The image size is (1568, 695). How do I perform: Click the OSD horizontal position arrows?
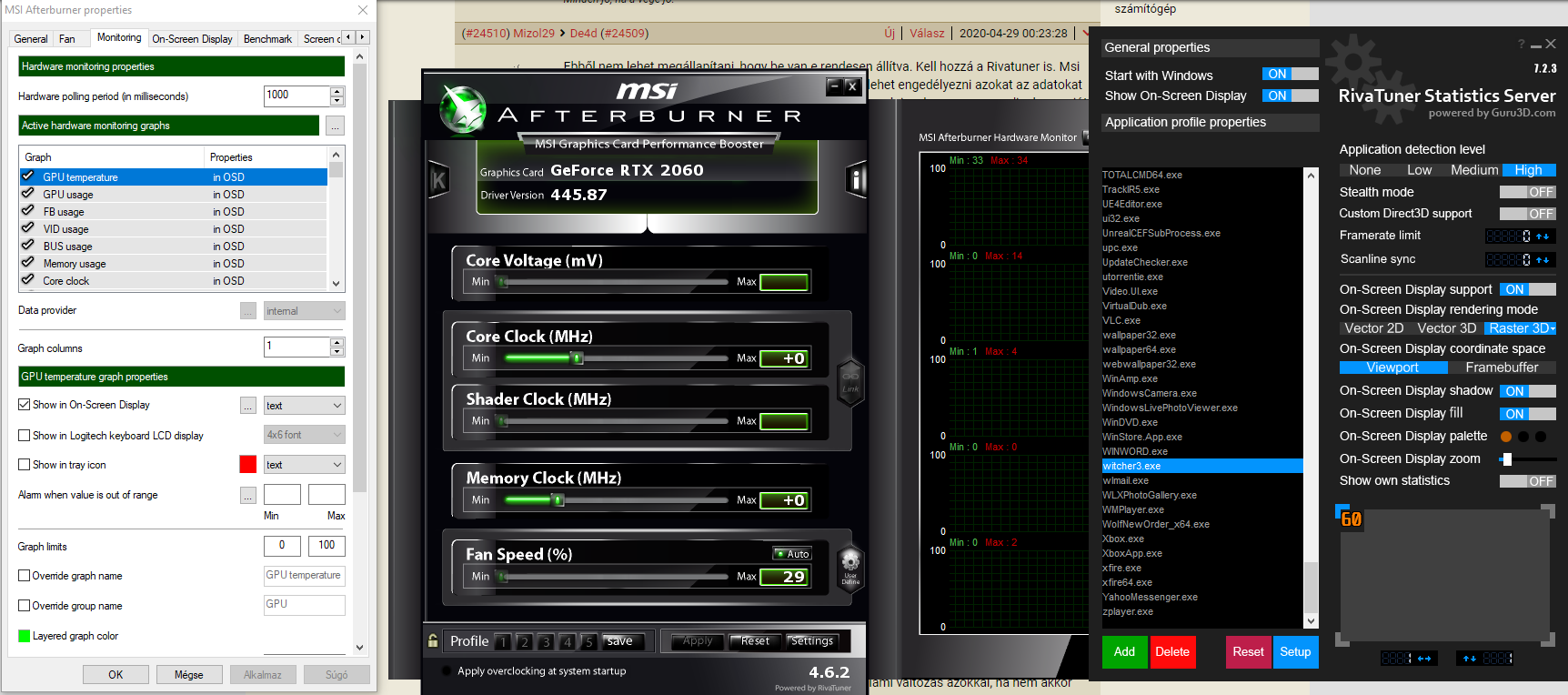coord(1424,659)
